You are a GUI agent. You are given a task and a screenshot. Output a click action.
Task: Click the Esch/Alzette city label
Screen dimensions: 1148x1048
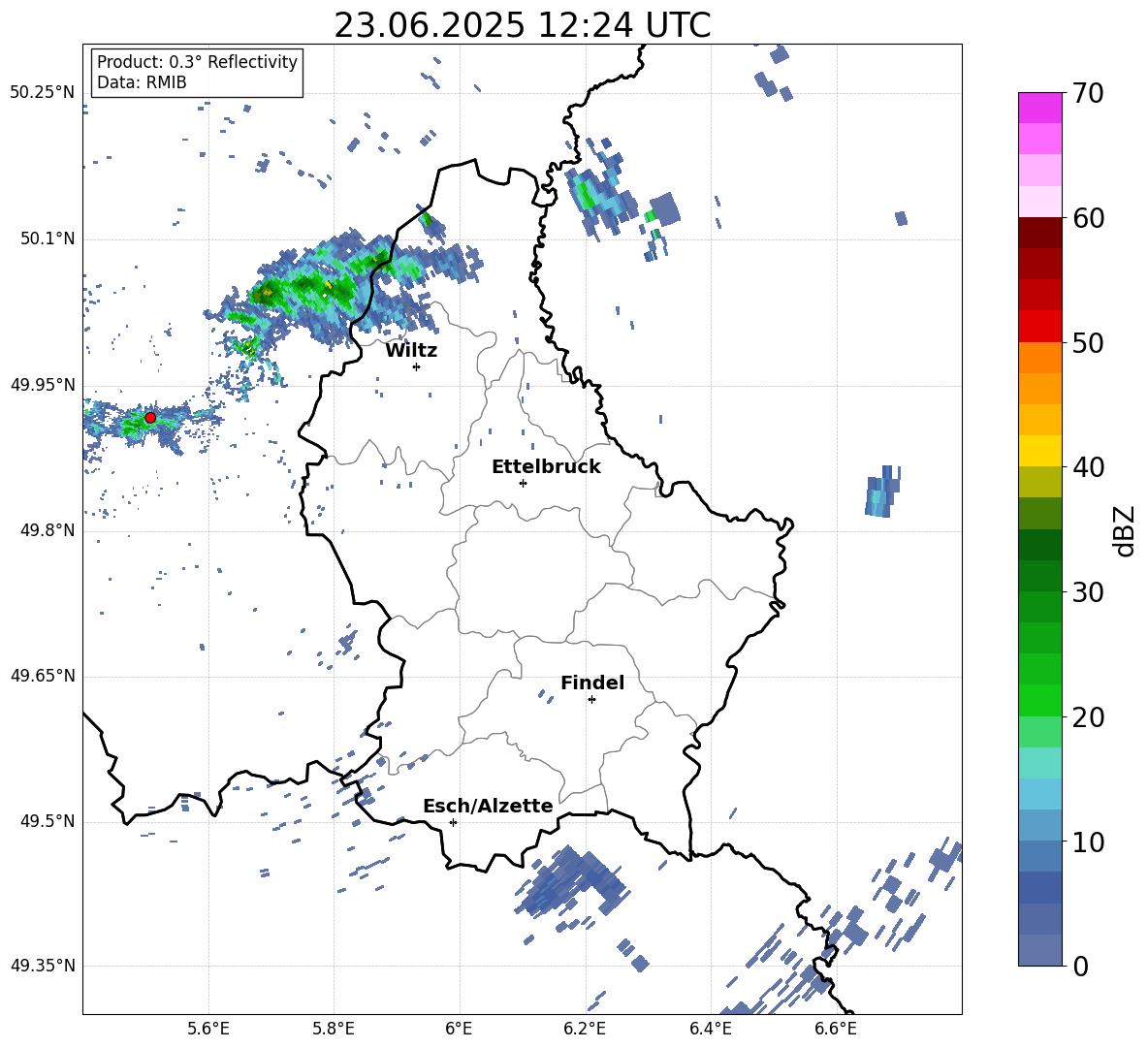coord(488,806)
